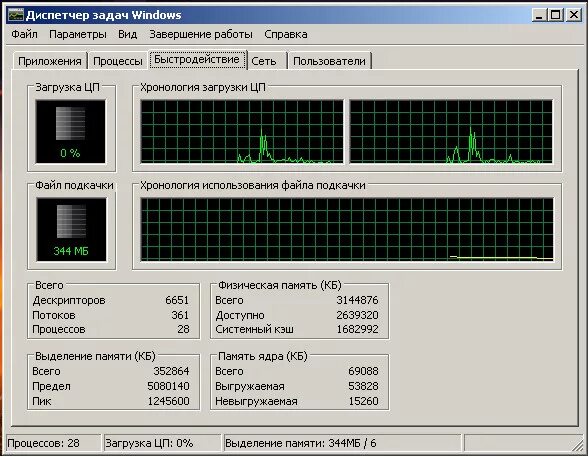Click the page file usage history graph
The width and height of the screenshot is (588, 457).
347,229
